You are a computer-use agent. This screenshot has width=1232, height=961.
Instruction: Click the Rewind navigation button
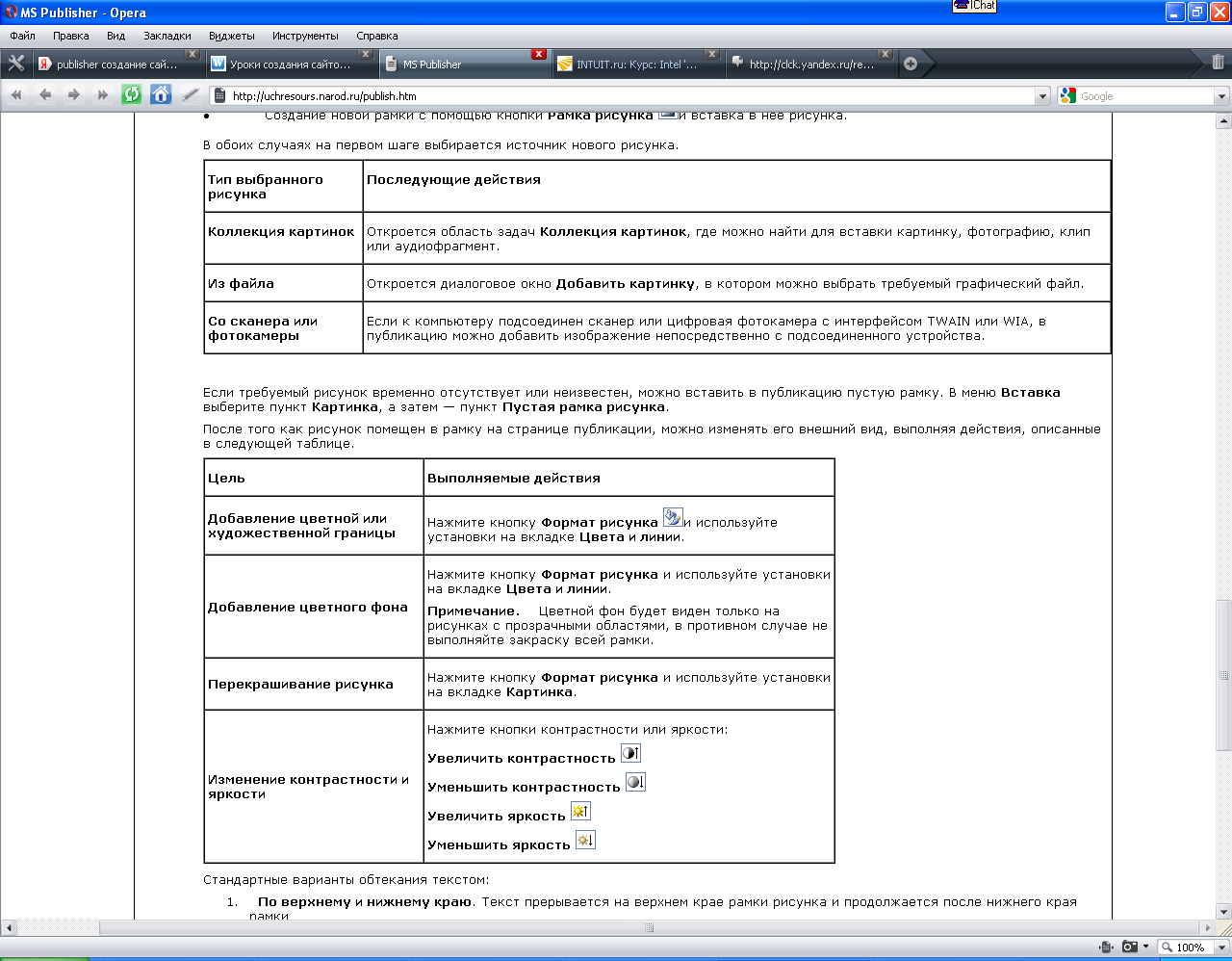pyautogui.click(x=16, y=95)
